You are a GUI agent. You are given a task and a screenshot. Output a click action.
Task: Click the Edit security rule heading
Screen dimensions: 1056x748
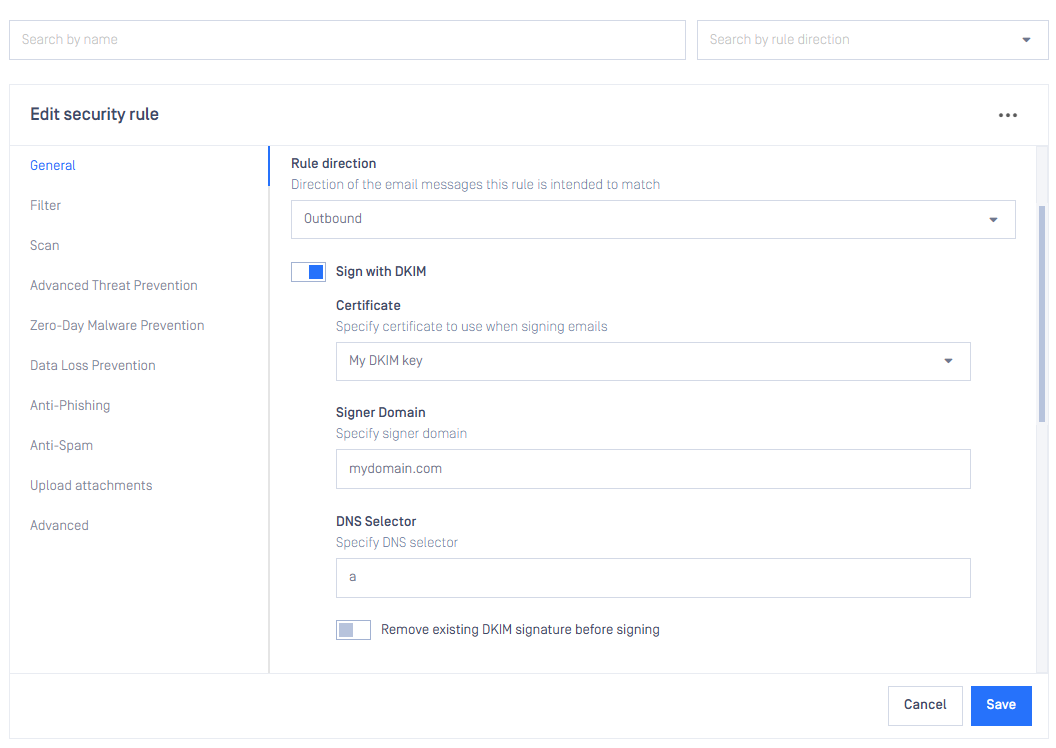click(x=94, y=114)
